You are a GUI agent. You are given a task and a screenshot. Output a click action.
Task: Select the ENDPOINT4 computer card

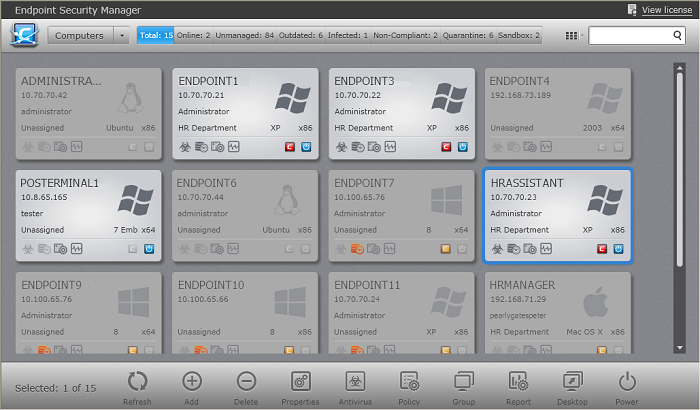[x=558, y=113]
